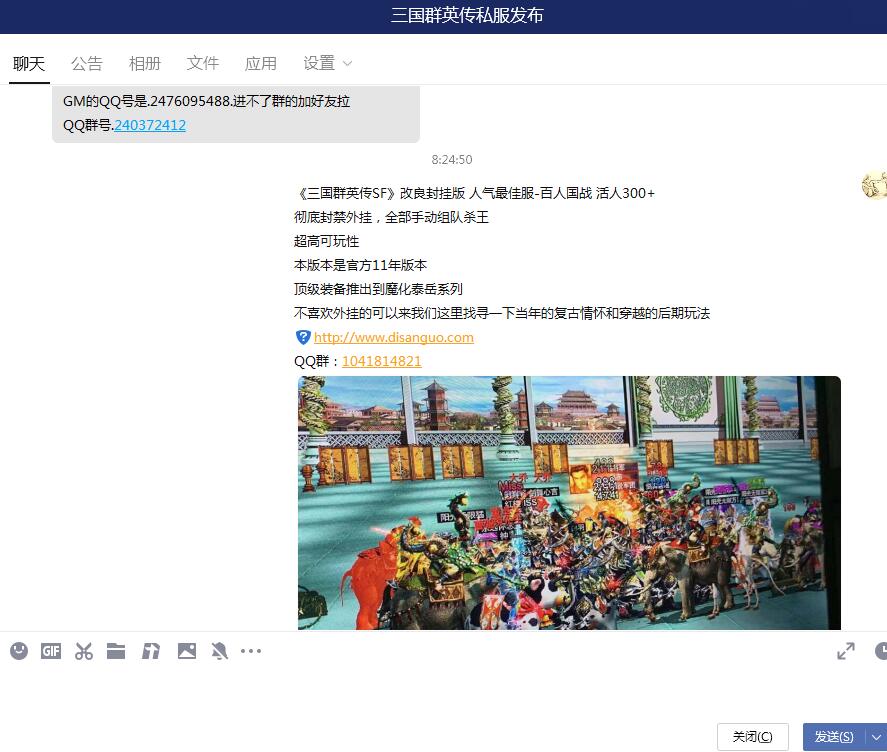
Task: Open the 公告 tab
Action: 87,63
